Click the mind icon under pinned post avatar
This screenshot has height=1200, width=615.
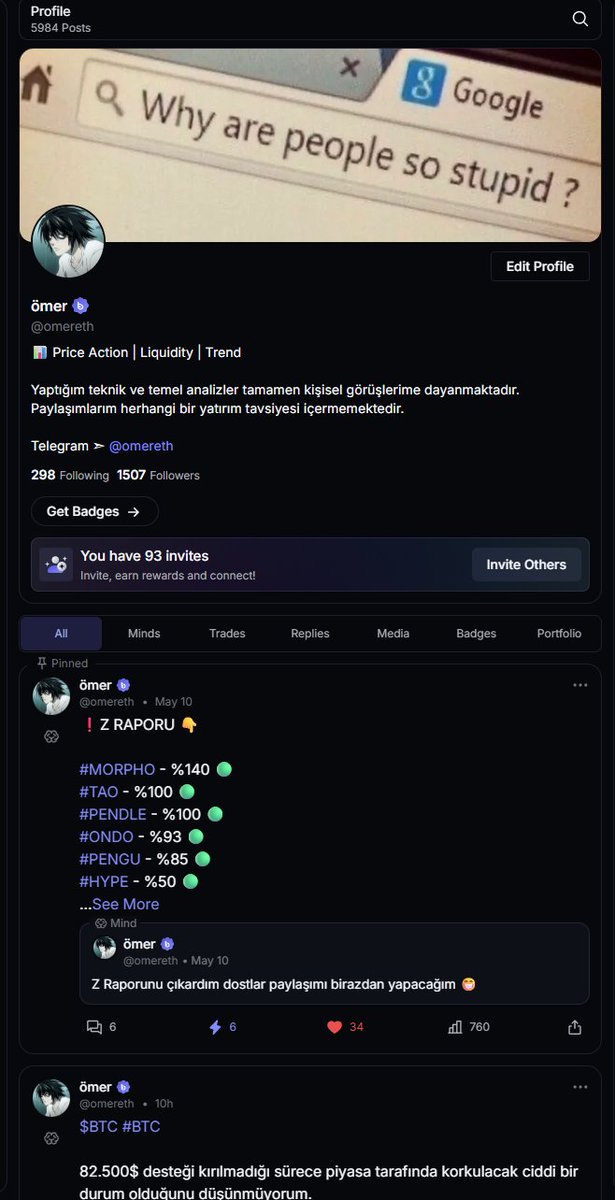(52, 736)
